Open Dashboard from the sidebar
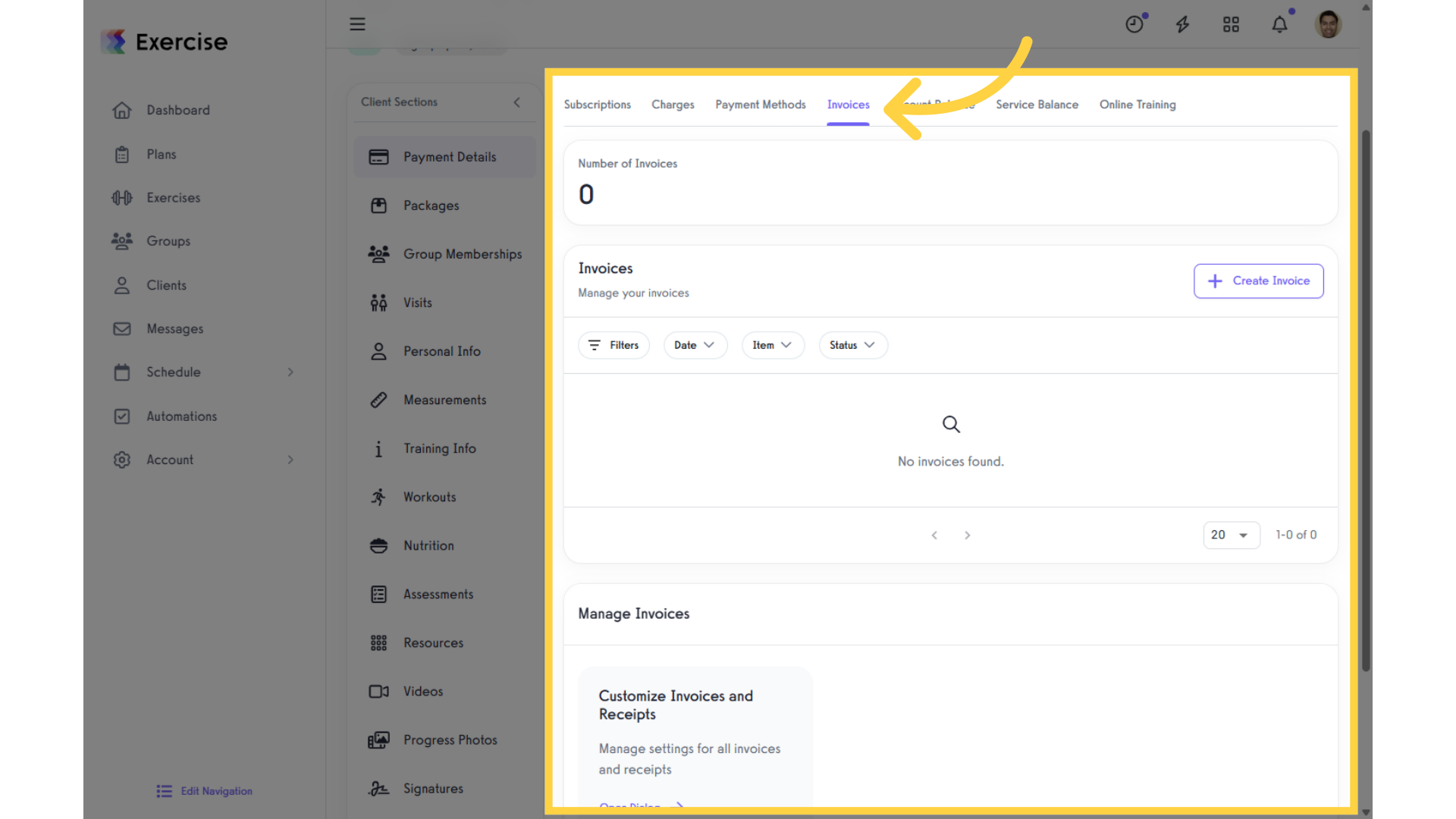1456x819 pixels. (177, 110)
